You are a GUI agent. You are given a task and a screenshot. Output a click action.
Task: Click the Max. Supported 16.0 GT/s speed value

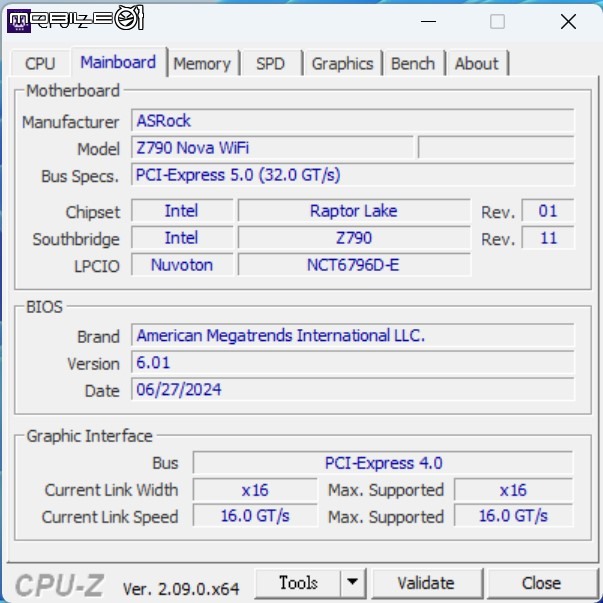coord(513,516)
